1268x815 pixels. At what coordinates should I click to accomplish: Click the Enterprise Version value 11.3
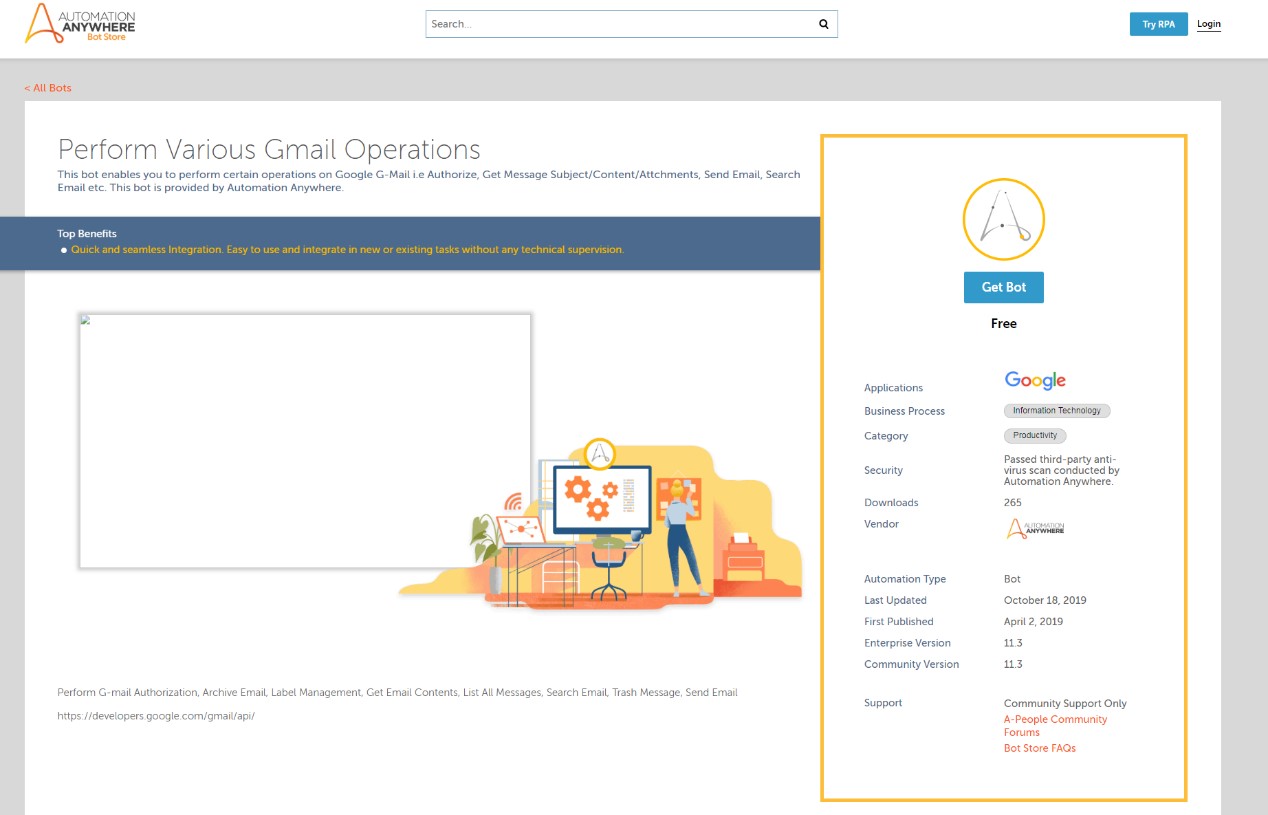(1013, 643)
